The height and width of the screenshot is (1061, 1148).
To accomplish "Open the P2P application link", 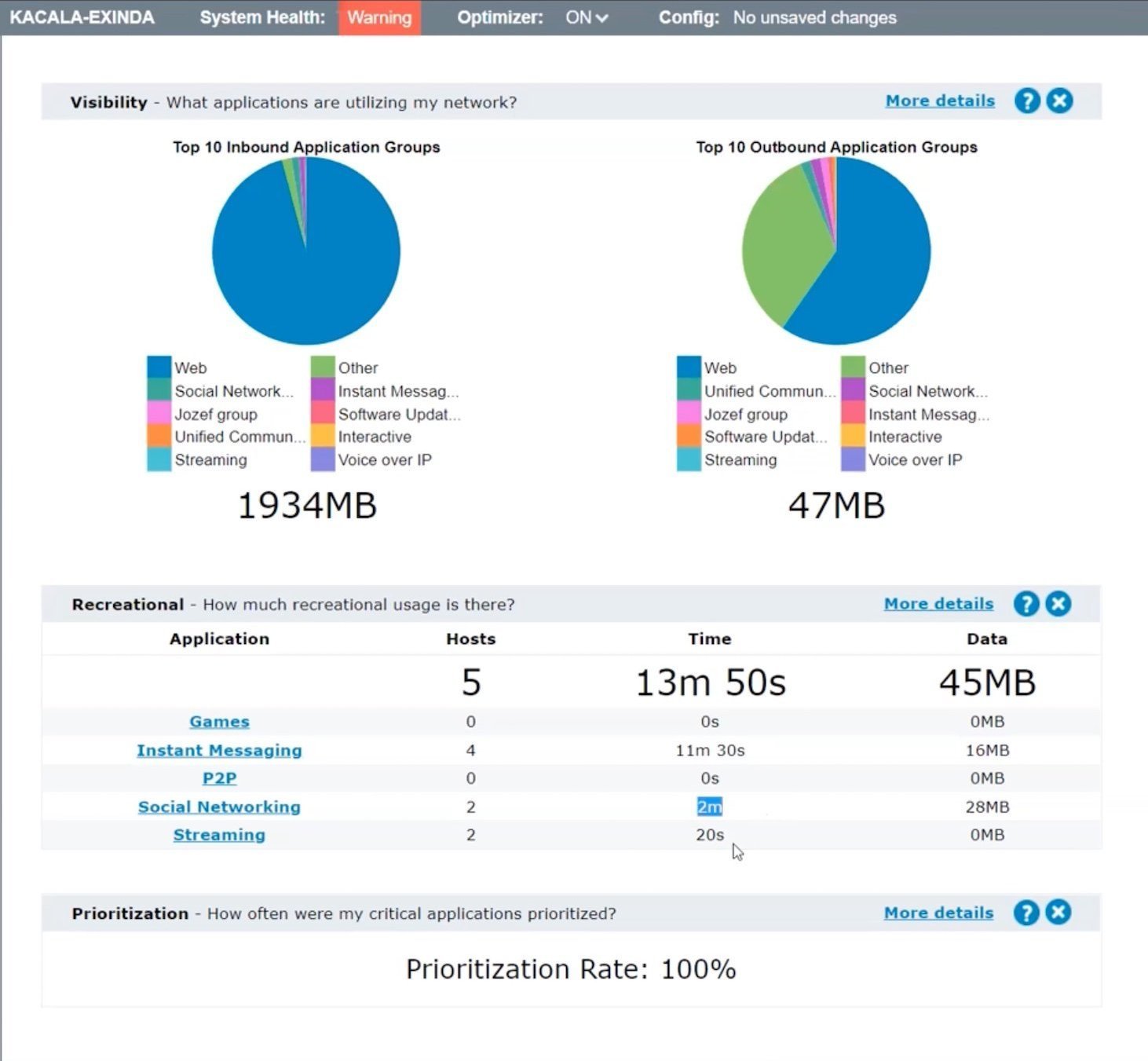I will (x=219, y=778).
